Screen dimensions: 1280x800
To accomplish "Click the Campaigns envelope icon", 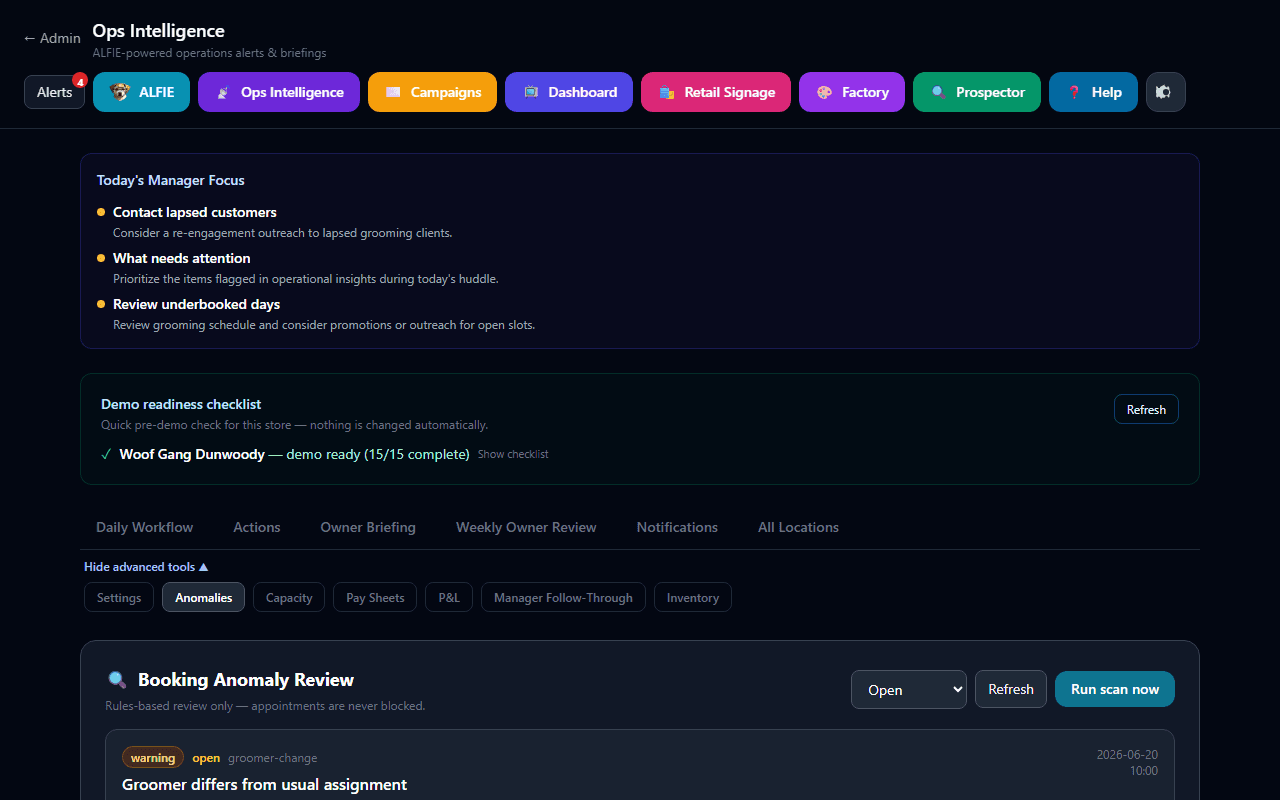I will coord(393,92).
